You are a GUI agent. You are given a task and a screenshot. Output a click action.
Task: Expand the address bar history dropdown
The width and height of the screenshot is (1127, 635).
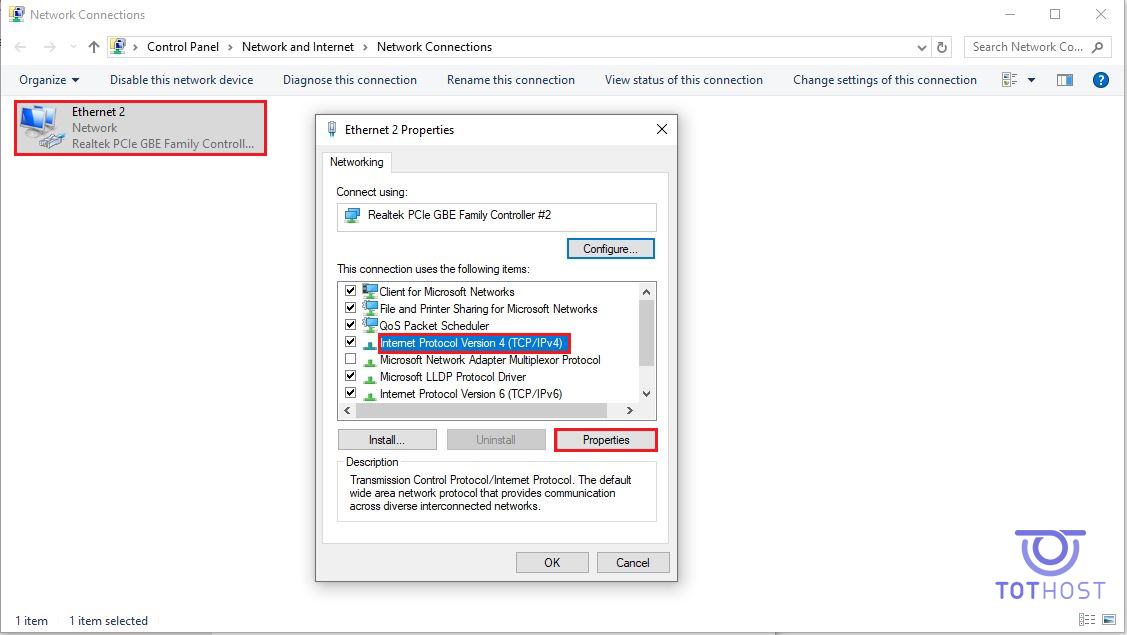tap(922, 47)
